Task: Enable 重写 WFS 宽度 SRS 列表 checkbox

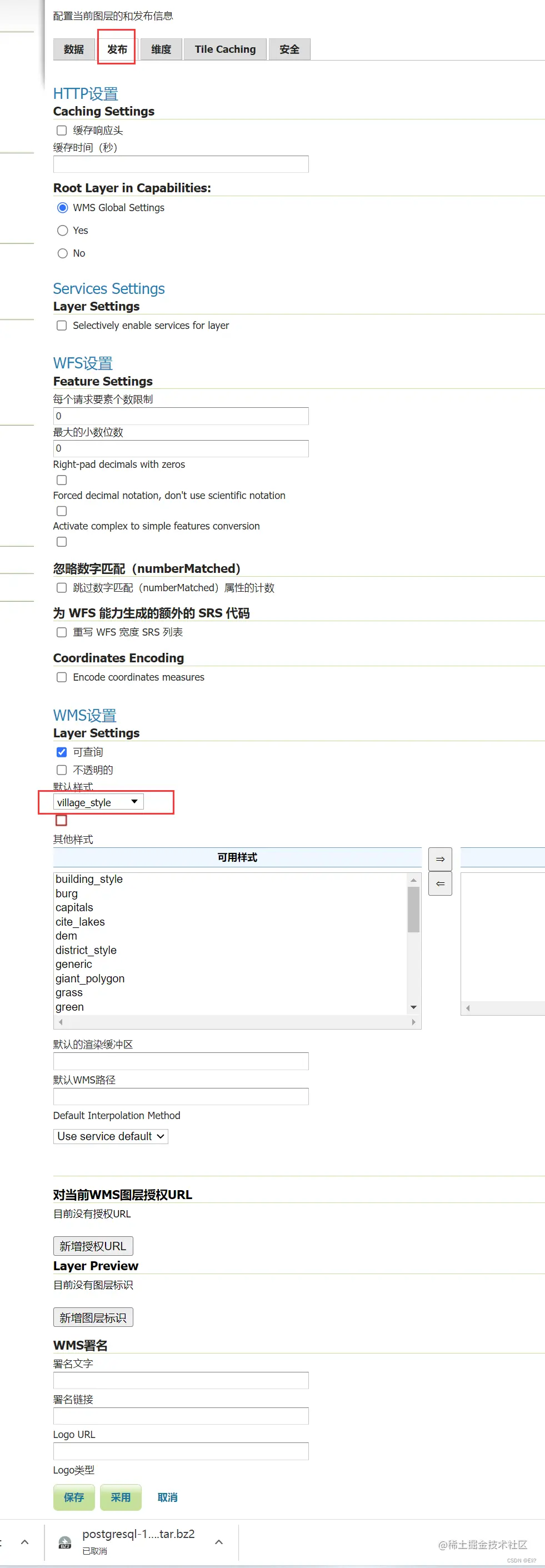Action: coord(62,632)
